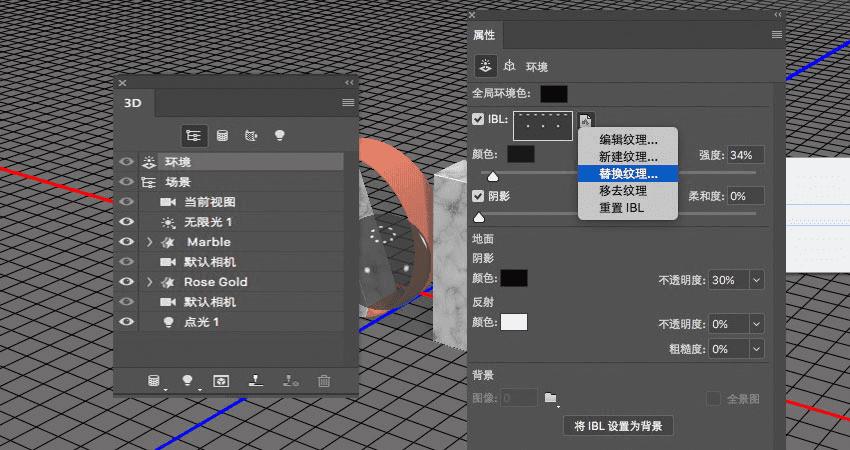Hide the 点光 1 light
The image size is (850, 450).
tap(126, 322)
